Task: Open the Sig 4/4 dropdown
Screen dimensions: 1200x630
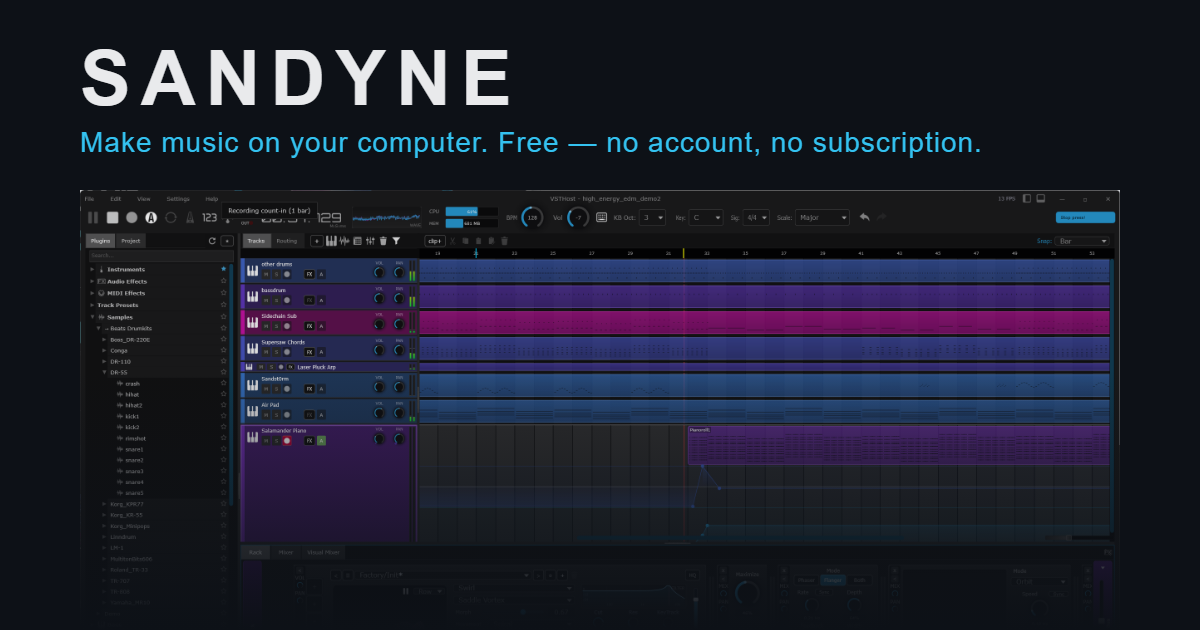Action: 757,217
